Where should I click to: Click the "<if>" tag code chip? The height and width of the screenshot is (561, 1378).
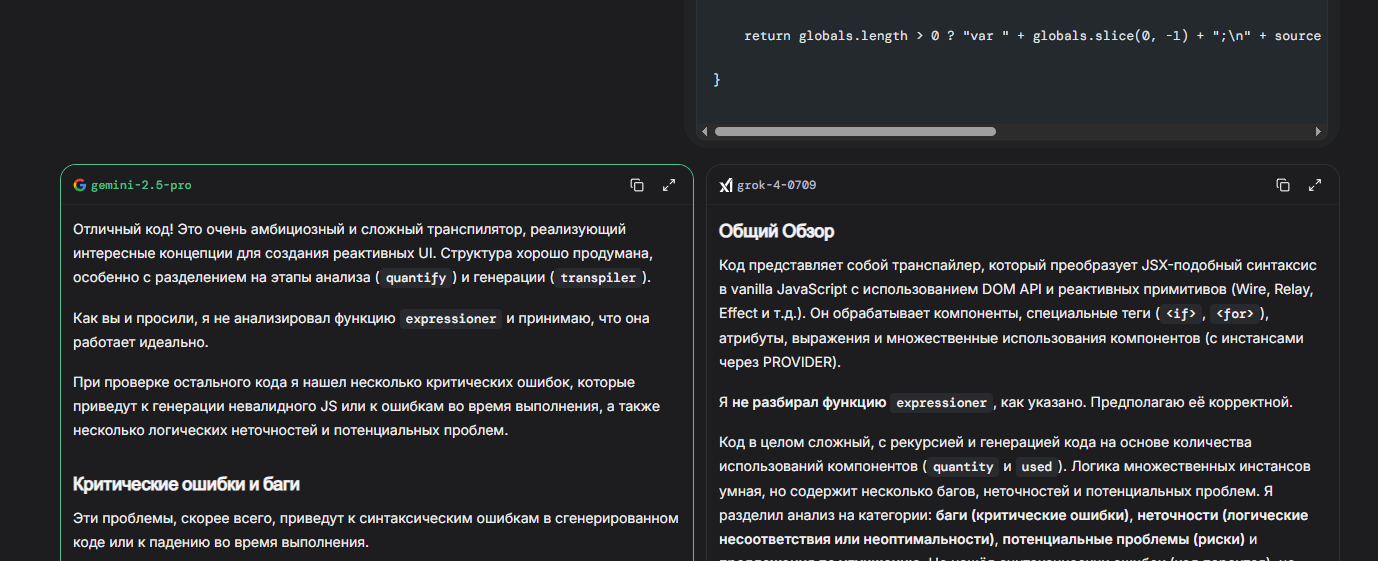click(x=1181, y=314)
